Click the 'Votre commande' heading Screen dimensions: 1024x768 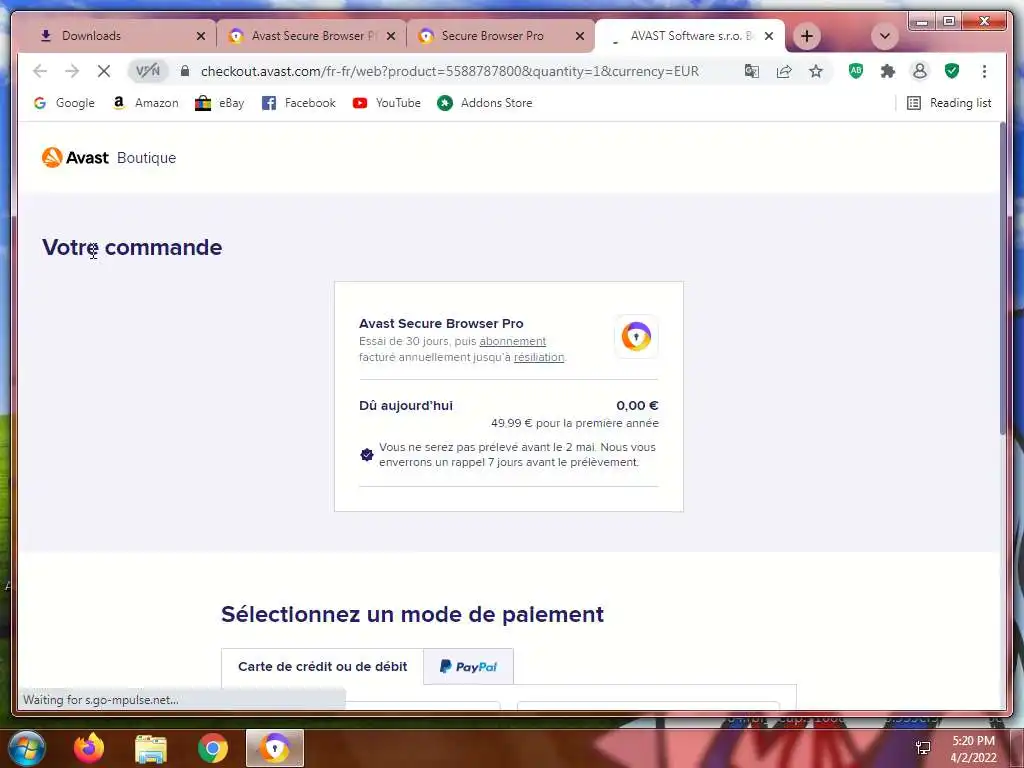pos(132,248)
